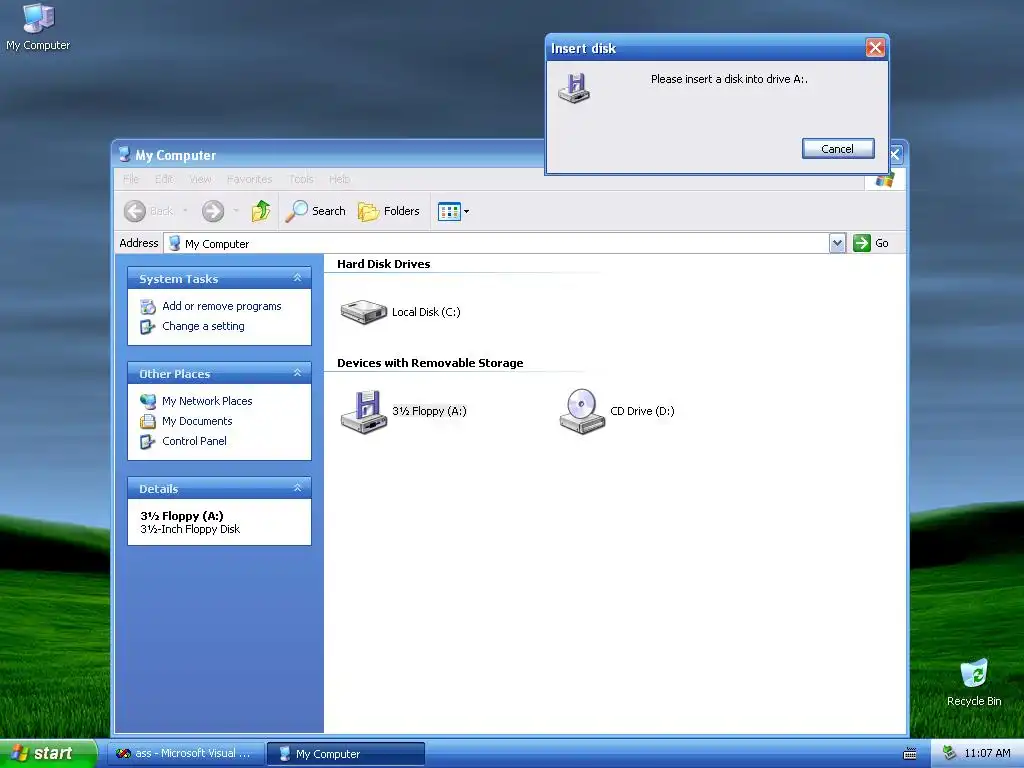Screen dimensions: 1024x768
Task: Click Change a setting link
Action: tap(203, 326)
